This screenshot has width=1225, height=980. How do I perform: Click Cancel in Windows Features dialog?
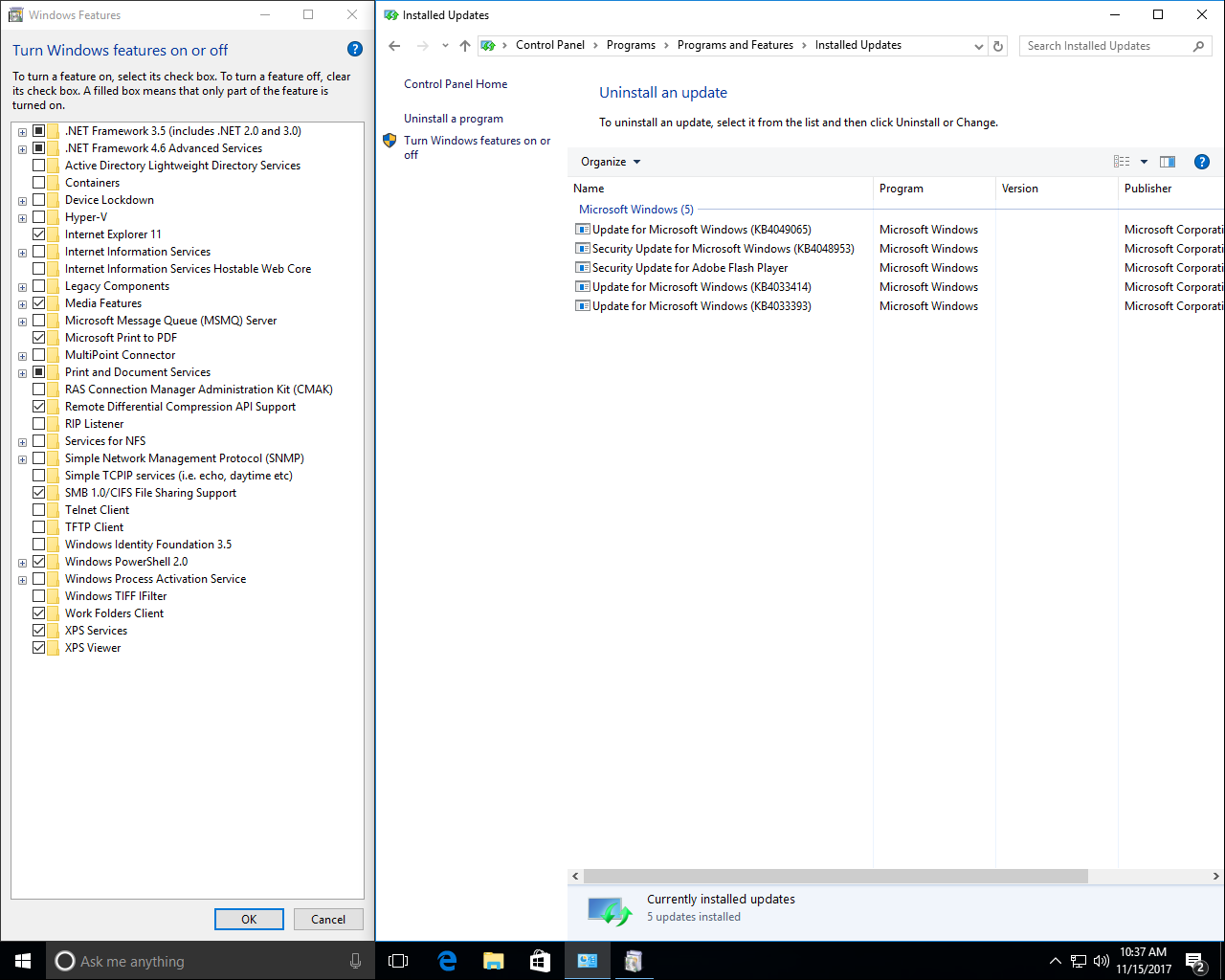pyautogui.click(x=328, y=920)
